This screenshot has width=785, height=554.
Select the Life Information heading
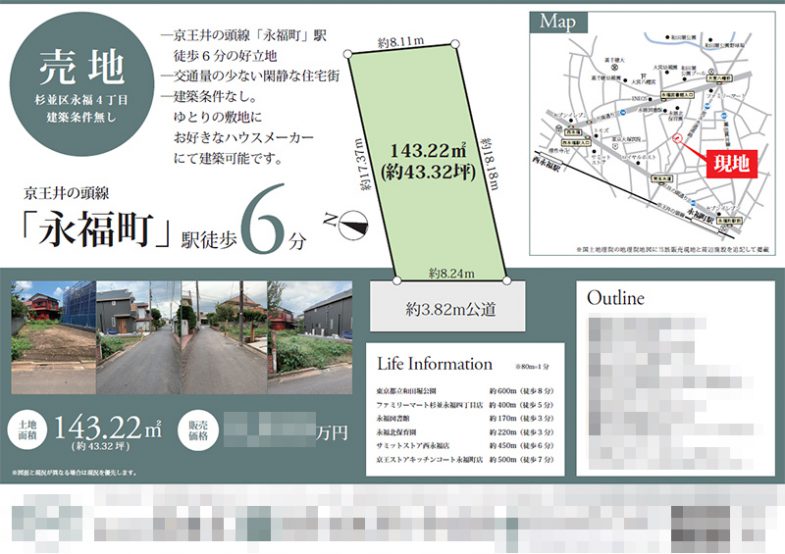point(435,364)
